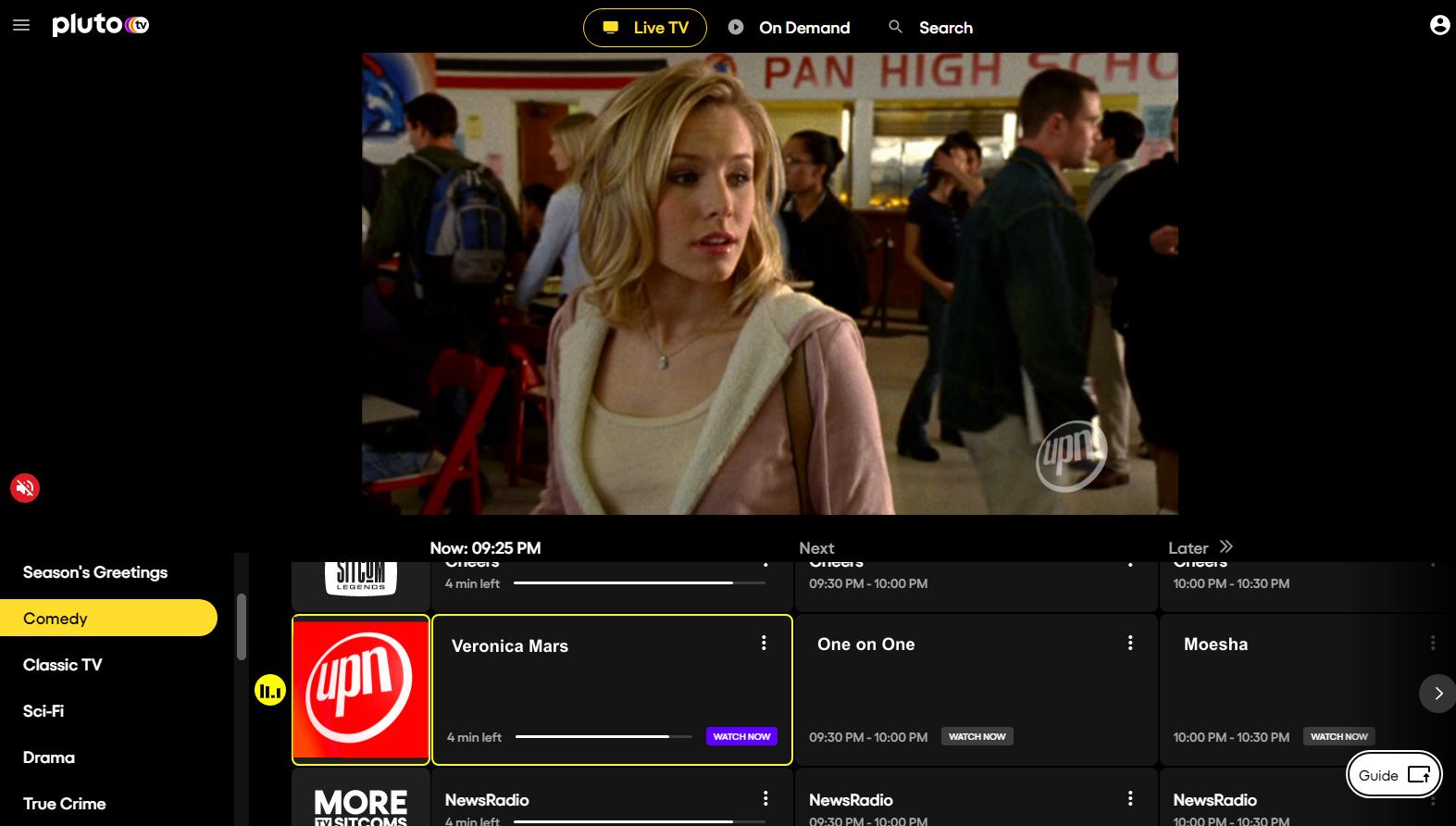Open the Veronica Mars title
Viewport: 1456px width, 826px height.
click(x=510, y=646)
